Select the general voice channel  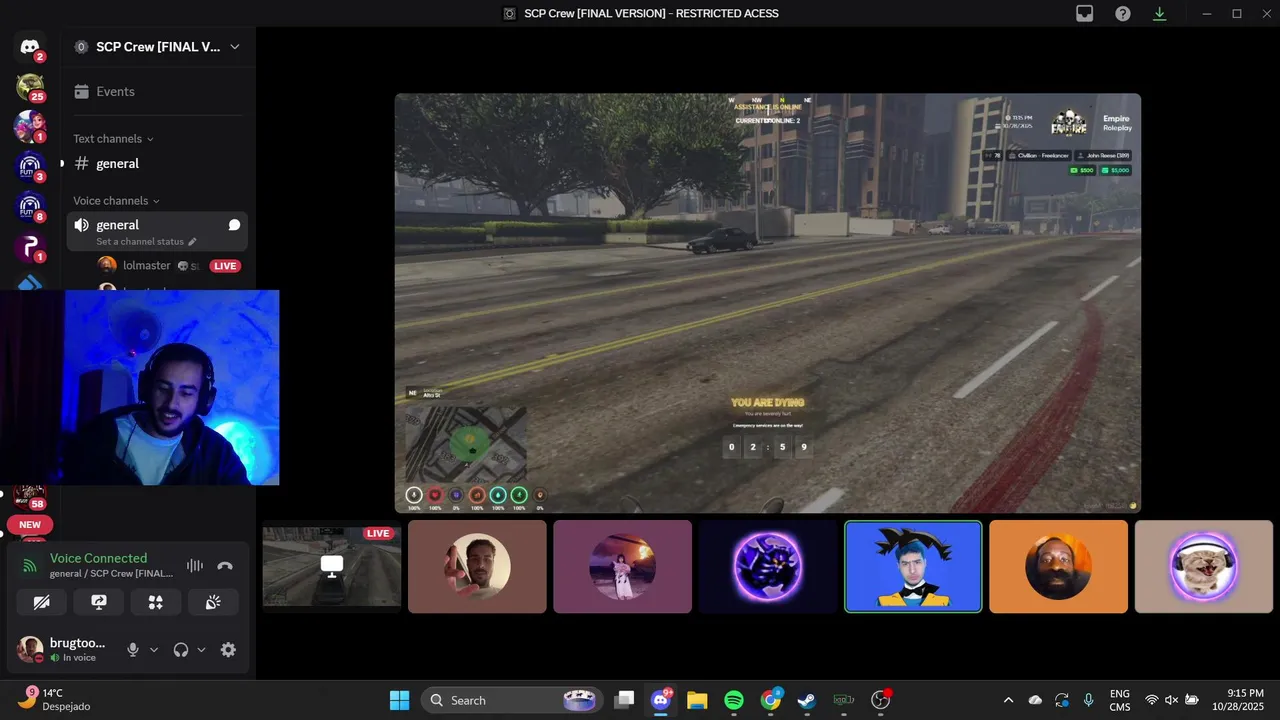(157, 231)
